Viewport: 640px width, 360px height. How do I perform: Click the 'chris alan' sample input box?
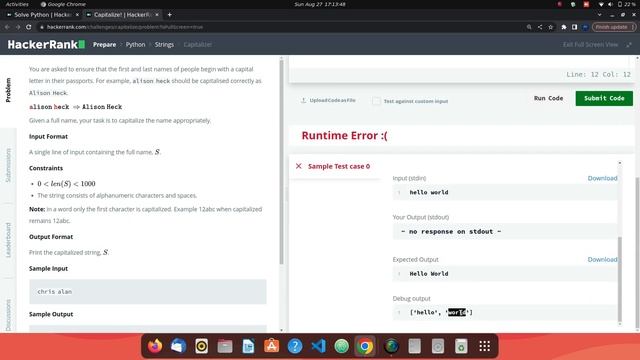(148, 291)
